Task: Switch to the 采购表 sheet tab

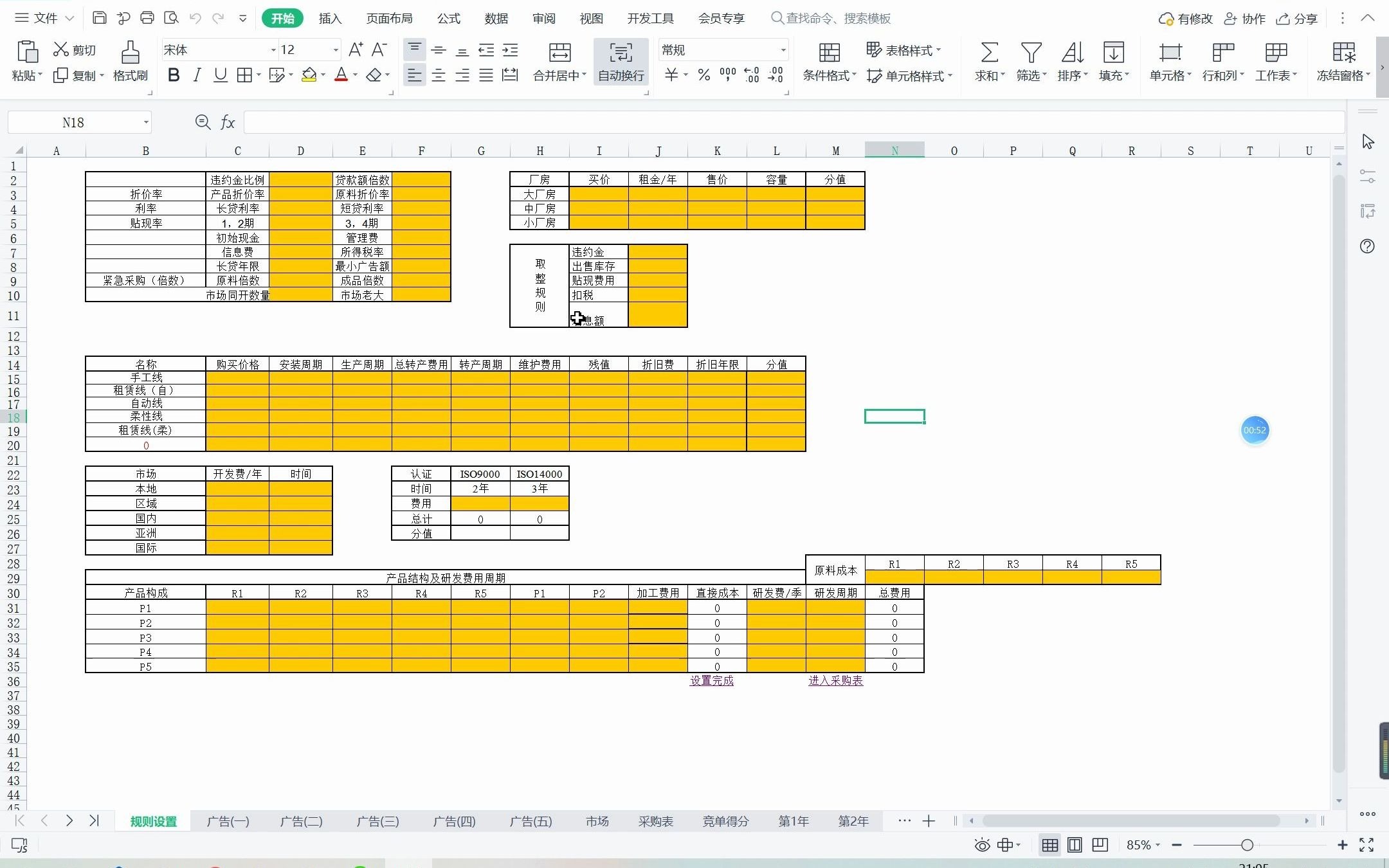Action: [655, 821]
